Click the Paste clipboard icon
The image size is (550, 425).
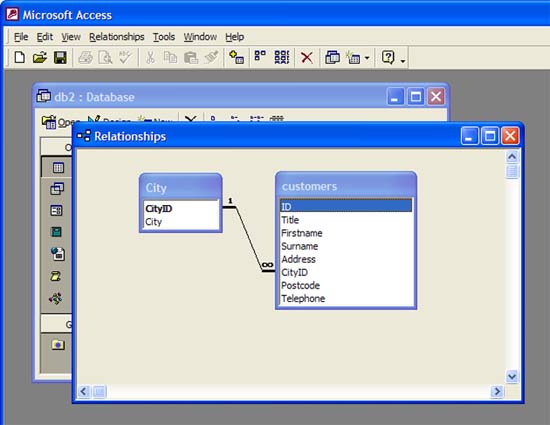point(191,57)
